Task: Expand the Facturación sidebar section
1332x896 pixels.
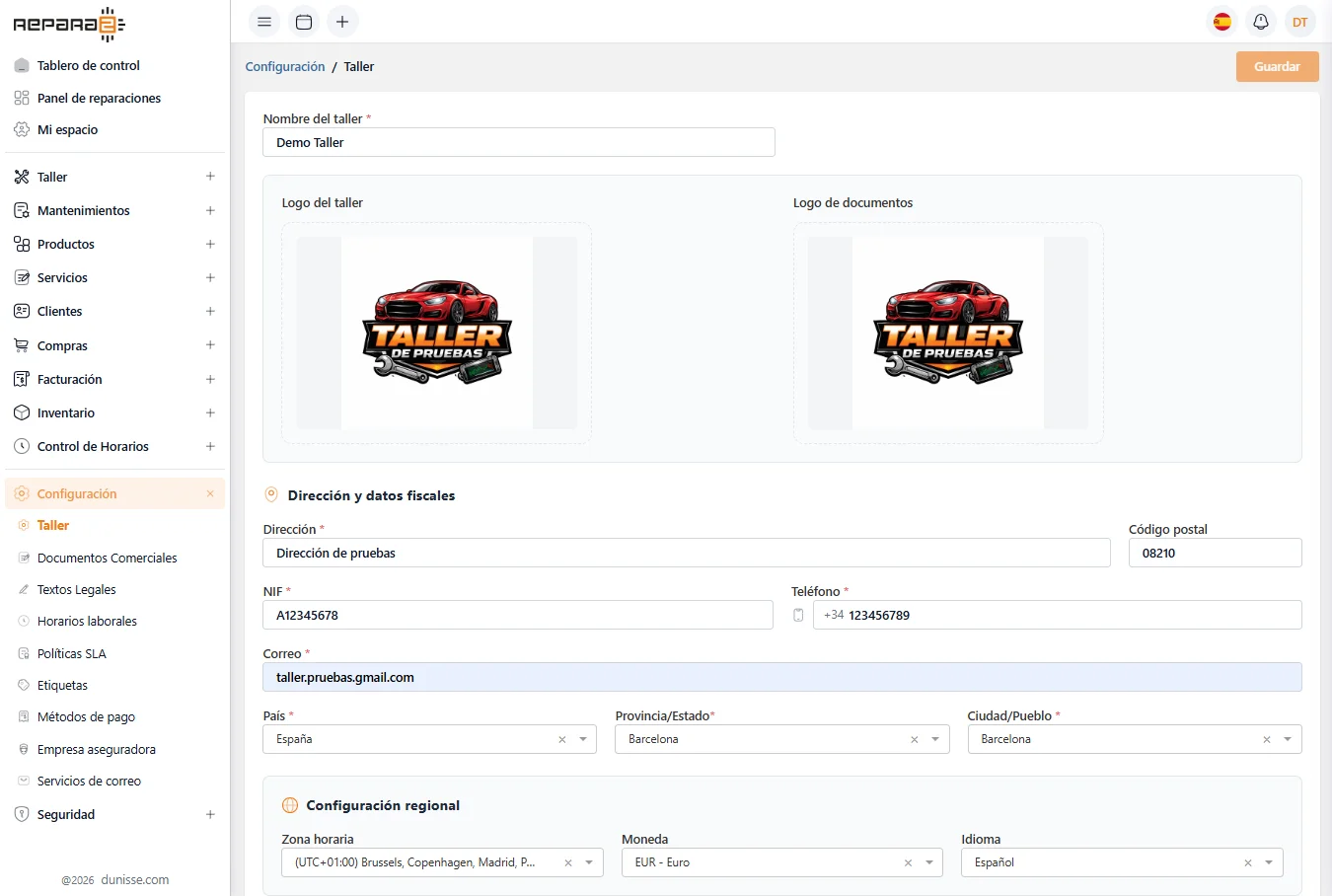Action: (x=210, y=379)
